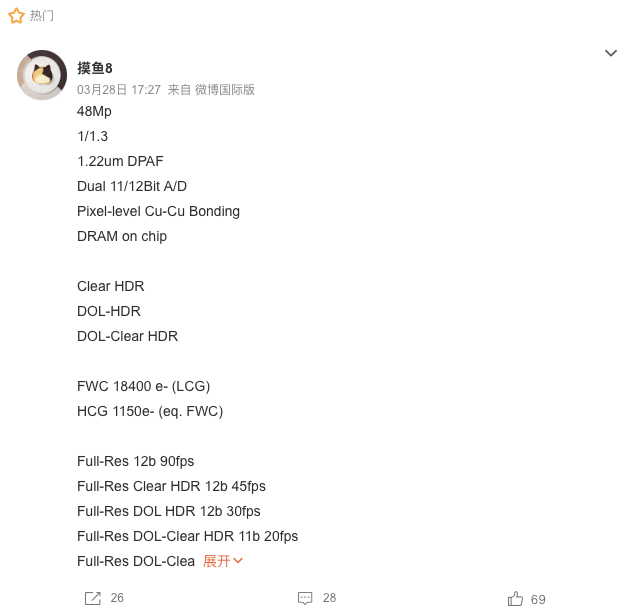Click the 热门 label
Screen dimensions: 633x614
(42, 16)
